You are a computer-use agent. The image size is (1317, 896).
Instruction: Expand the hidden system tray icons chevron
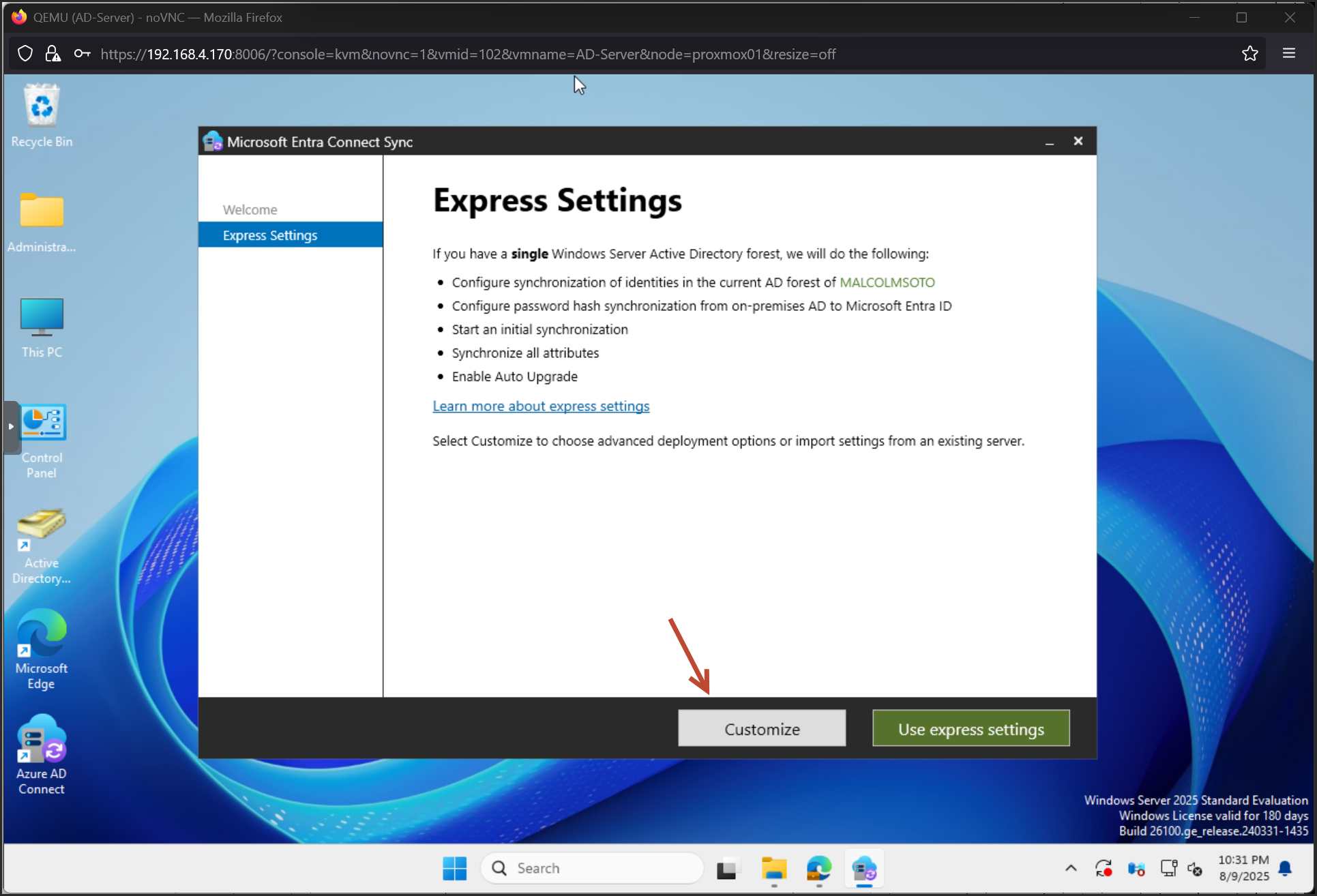pyautogui.click(x=1070, y=868)
